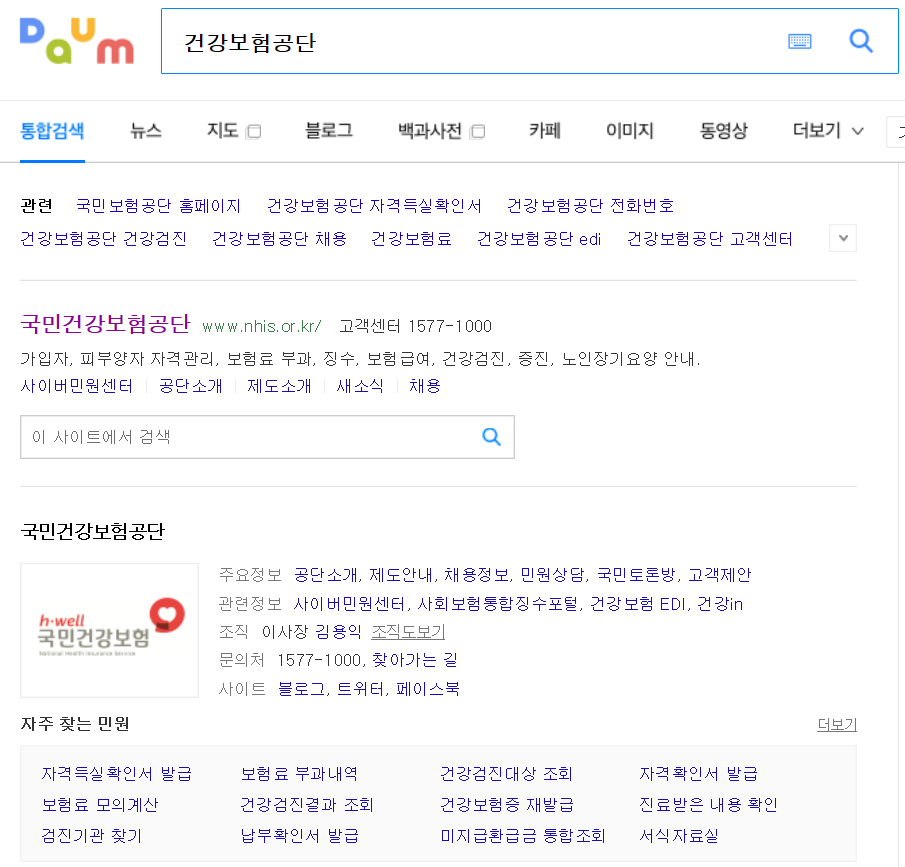Open the 새소식 sitelink

[x=360, y=386]
